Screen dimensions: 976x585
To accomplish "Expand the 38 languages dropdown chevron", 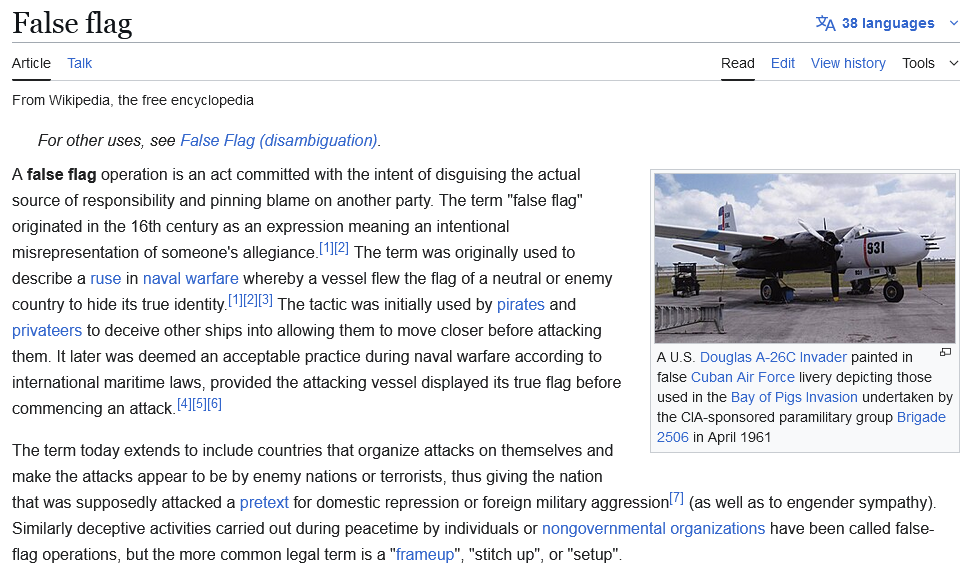I will pyautogui.click(x=954, y=23).
